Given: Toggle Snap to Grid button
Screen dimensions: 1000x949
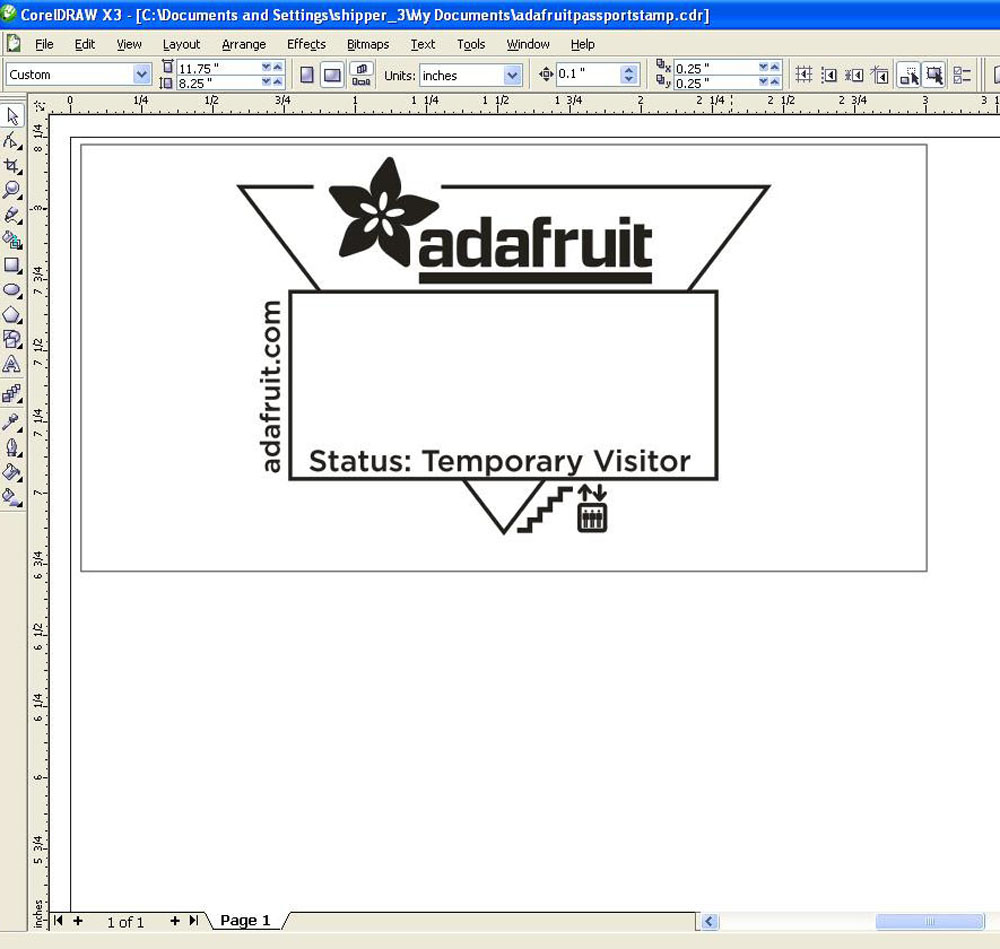Looking at the screenshot, I should [802, 75].
